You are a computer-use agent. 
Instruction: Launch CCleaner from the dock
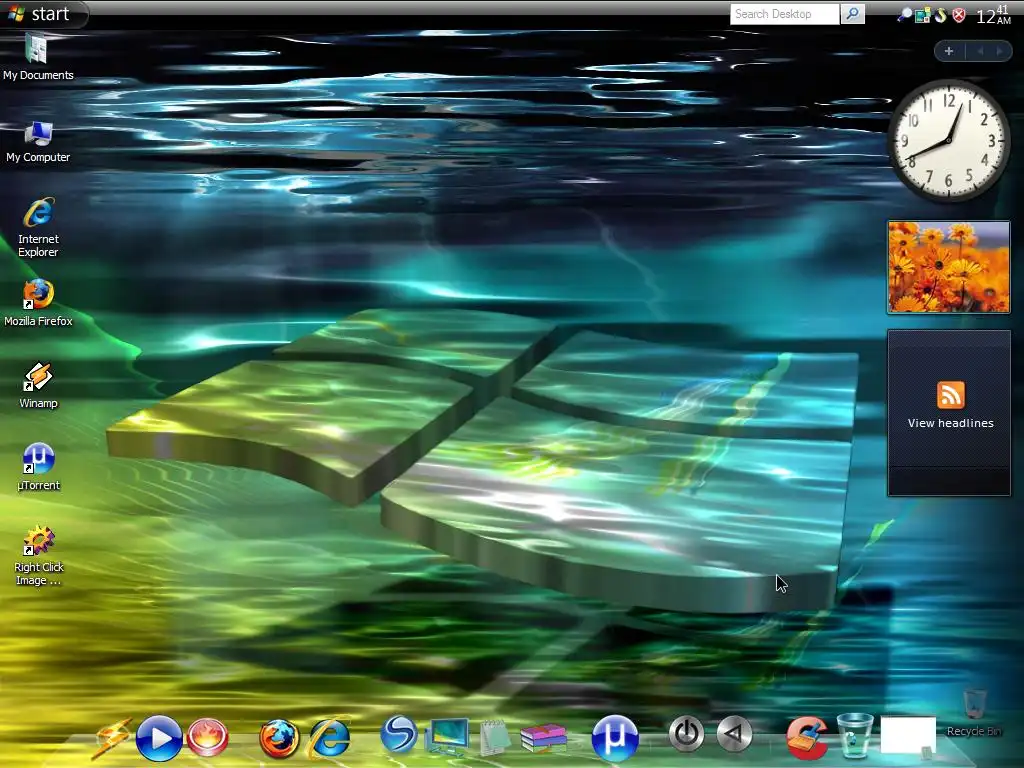(807, 738)
